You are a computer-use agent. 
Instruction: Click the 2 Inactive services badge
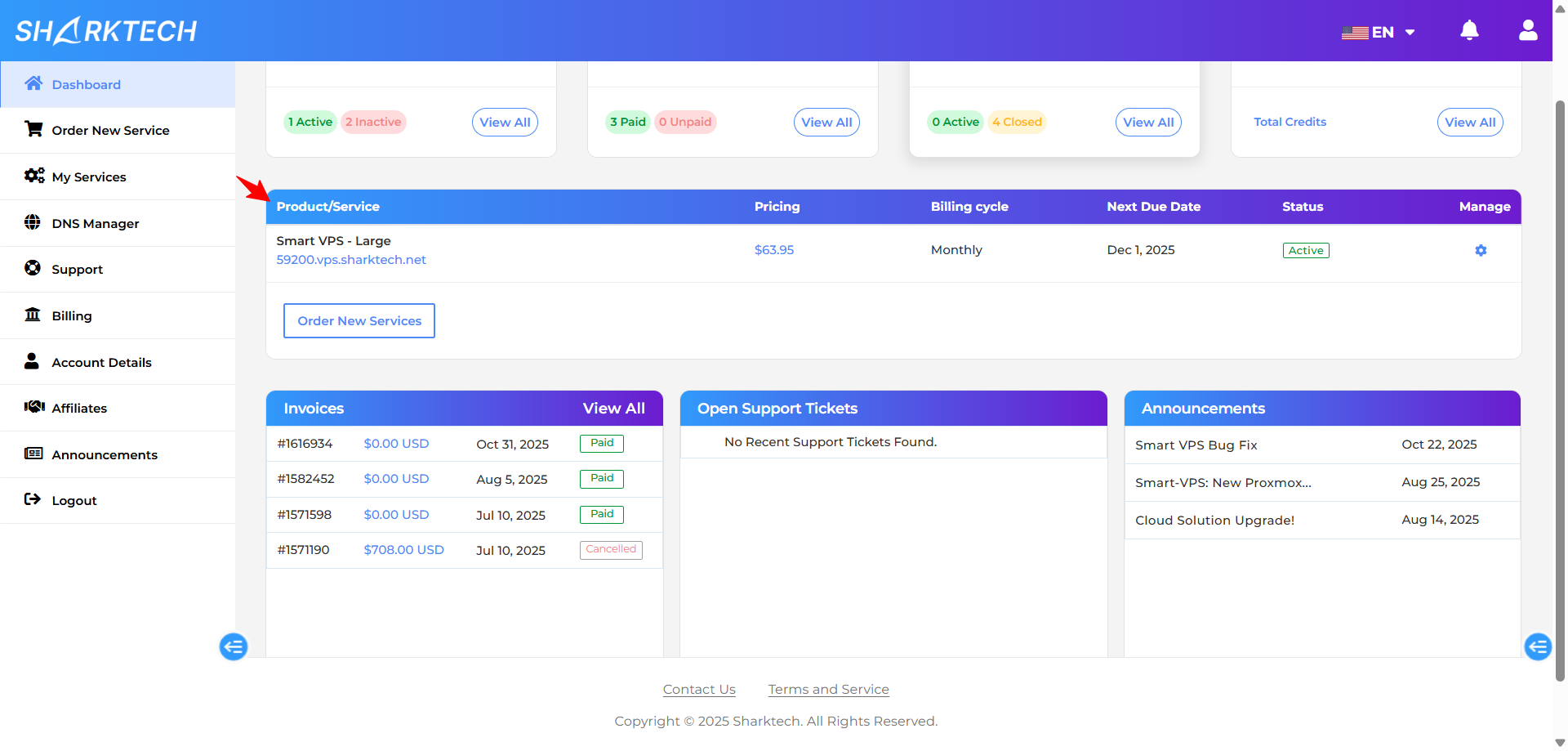pyautogui.click(x=373, y=123)
